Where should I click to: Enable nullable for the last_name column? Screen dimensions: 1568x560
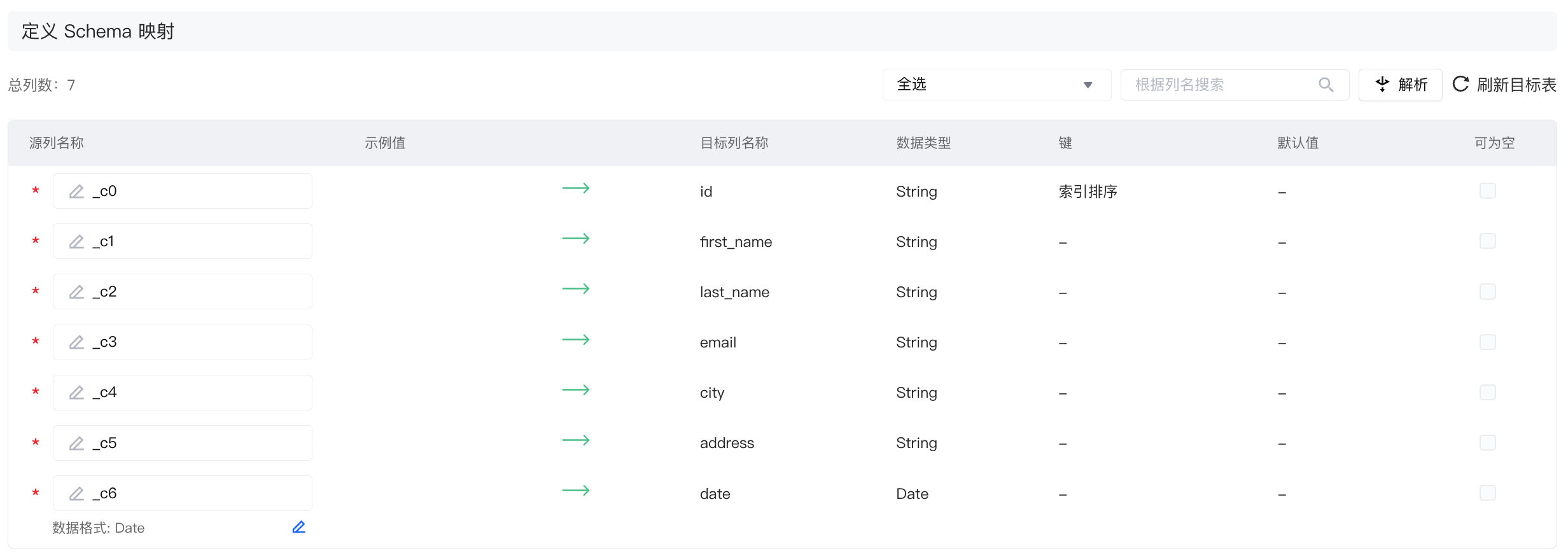click(x=1487, y=291)
